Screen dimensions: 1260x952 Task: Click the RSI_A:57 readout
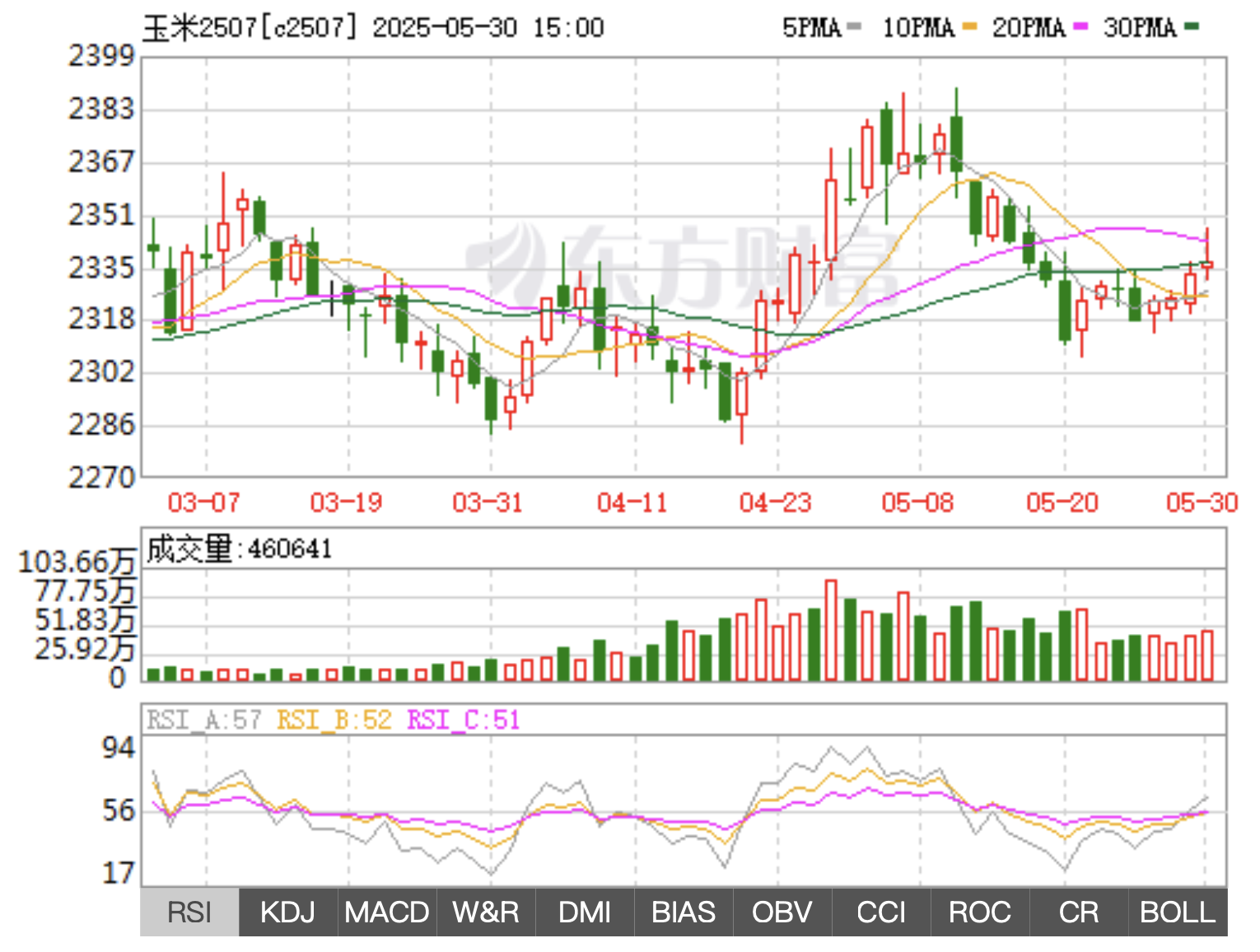[204, 721]
